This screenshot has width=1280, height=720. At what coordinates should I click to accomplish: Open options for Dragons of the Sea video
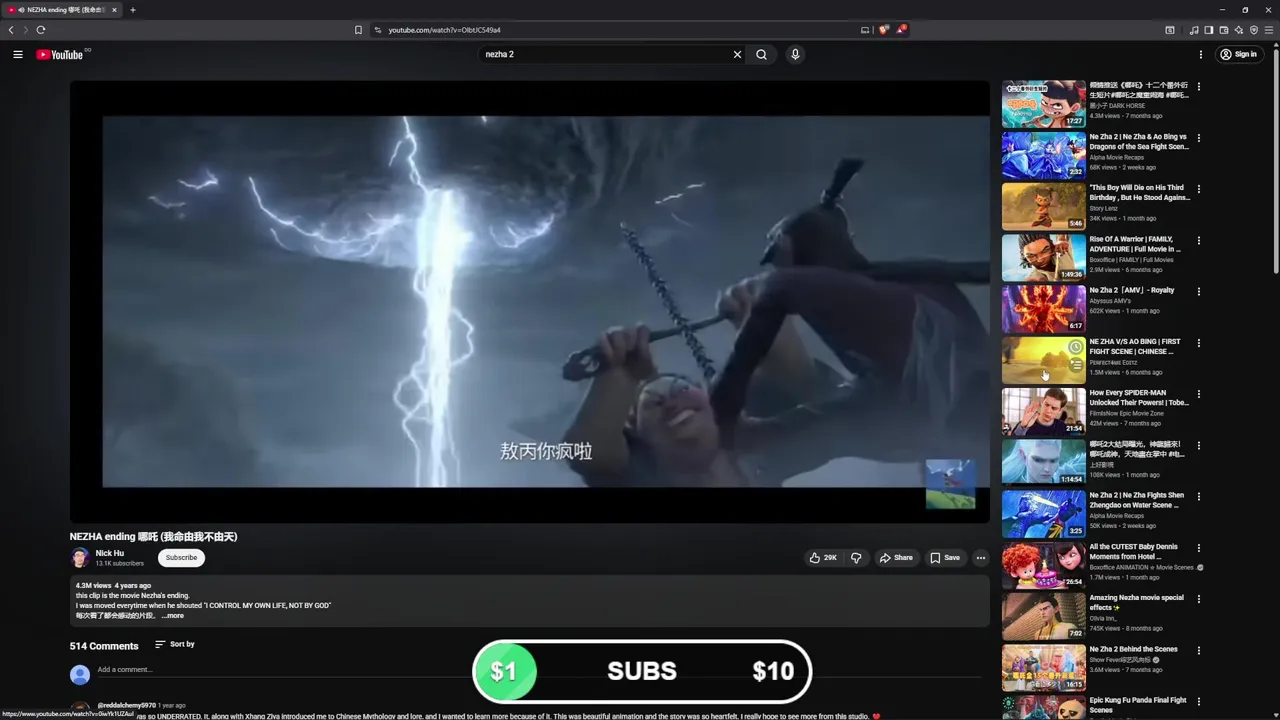click(1198, 138)
